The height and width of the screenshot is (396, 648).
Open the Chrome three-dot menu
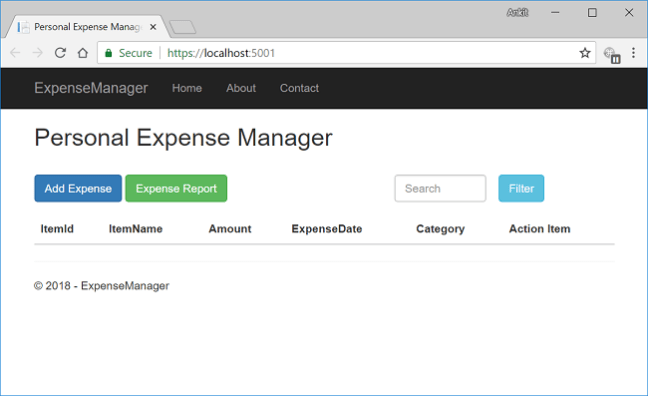633,53
